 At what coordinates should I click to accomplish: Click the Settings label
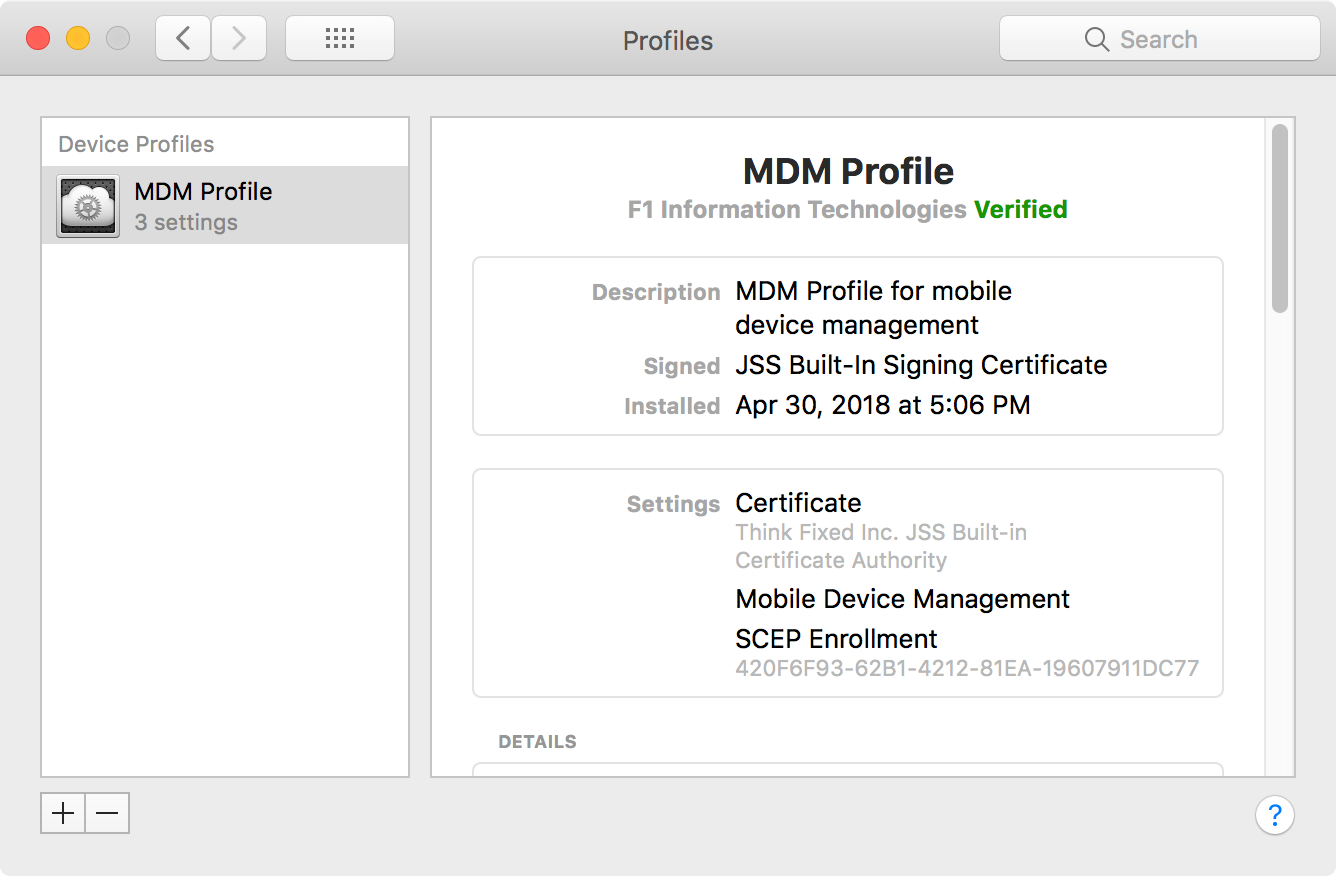click(x=673, y=504)
